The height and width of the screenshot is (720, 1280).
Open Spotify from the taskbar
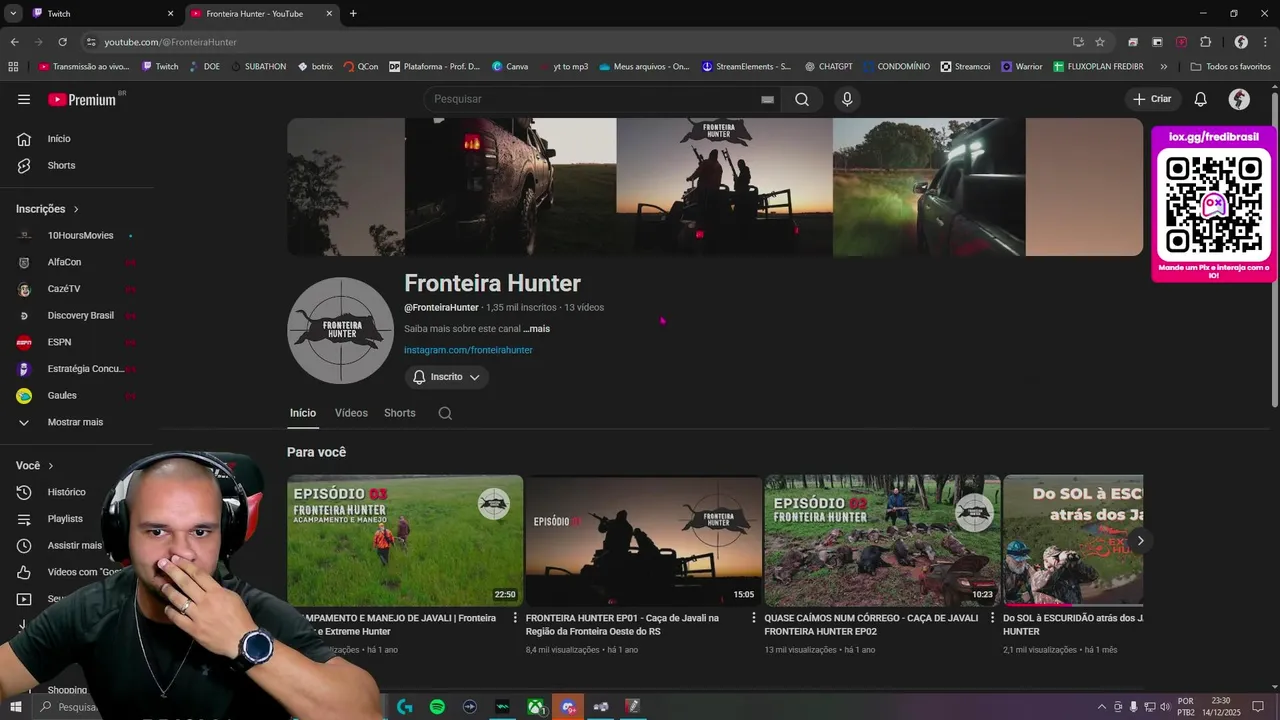[x=437, y=707]
